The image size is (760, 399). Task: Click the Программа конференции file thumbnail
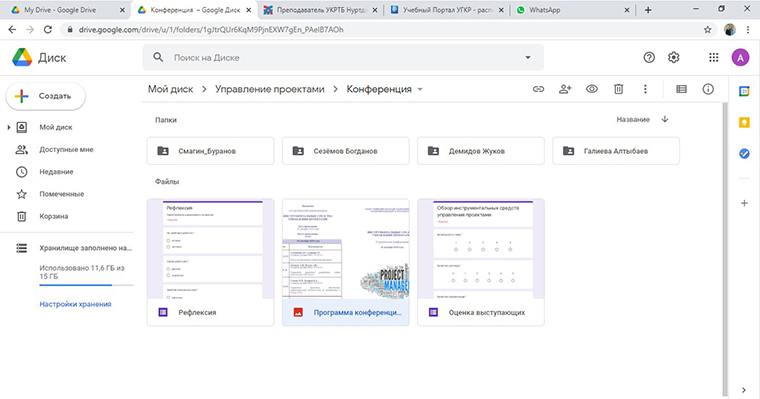coord(346,249)
